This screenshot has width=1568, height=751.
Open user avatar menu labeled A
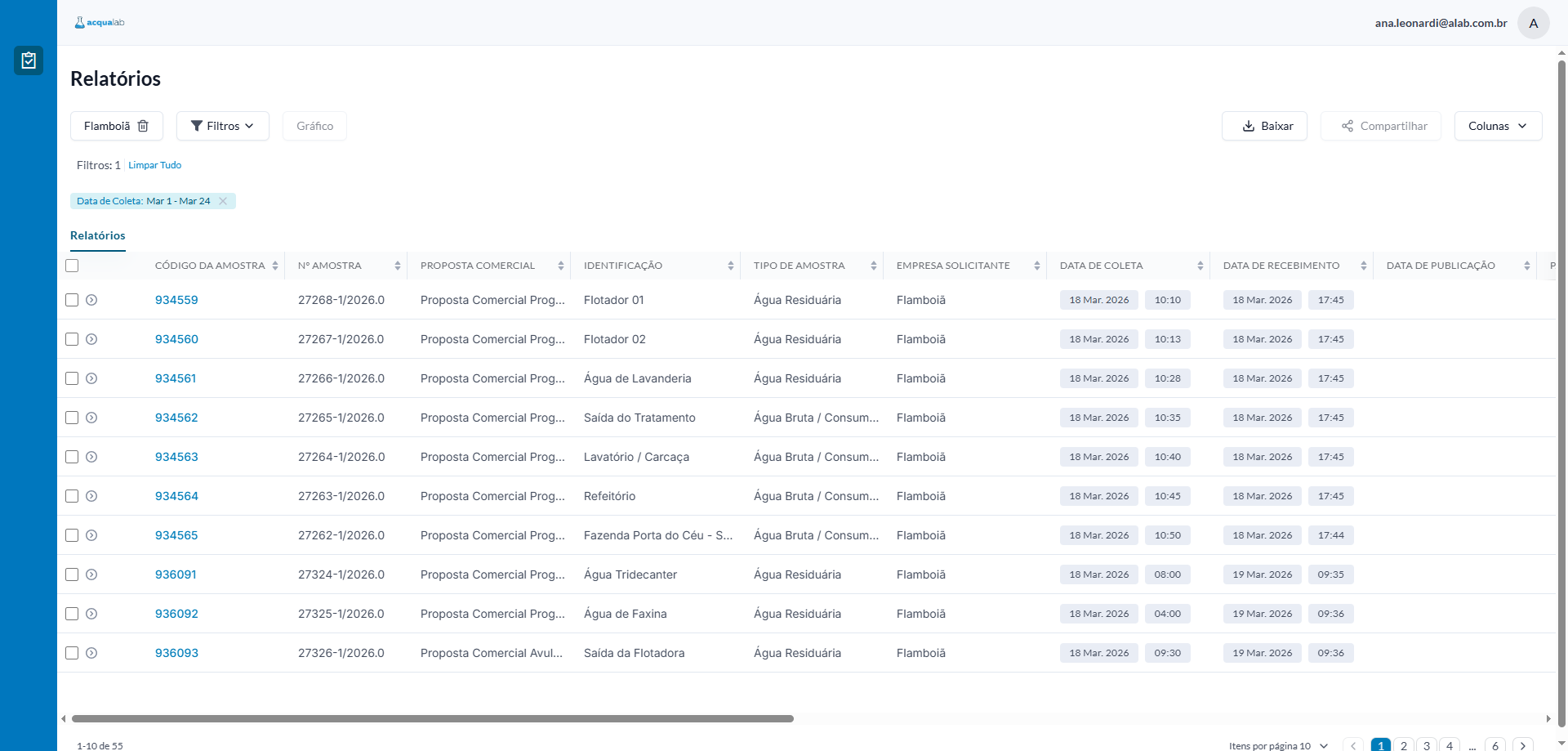1533,23
